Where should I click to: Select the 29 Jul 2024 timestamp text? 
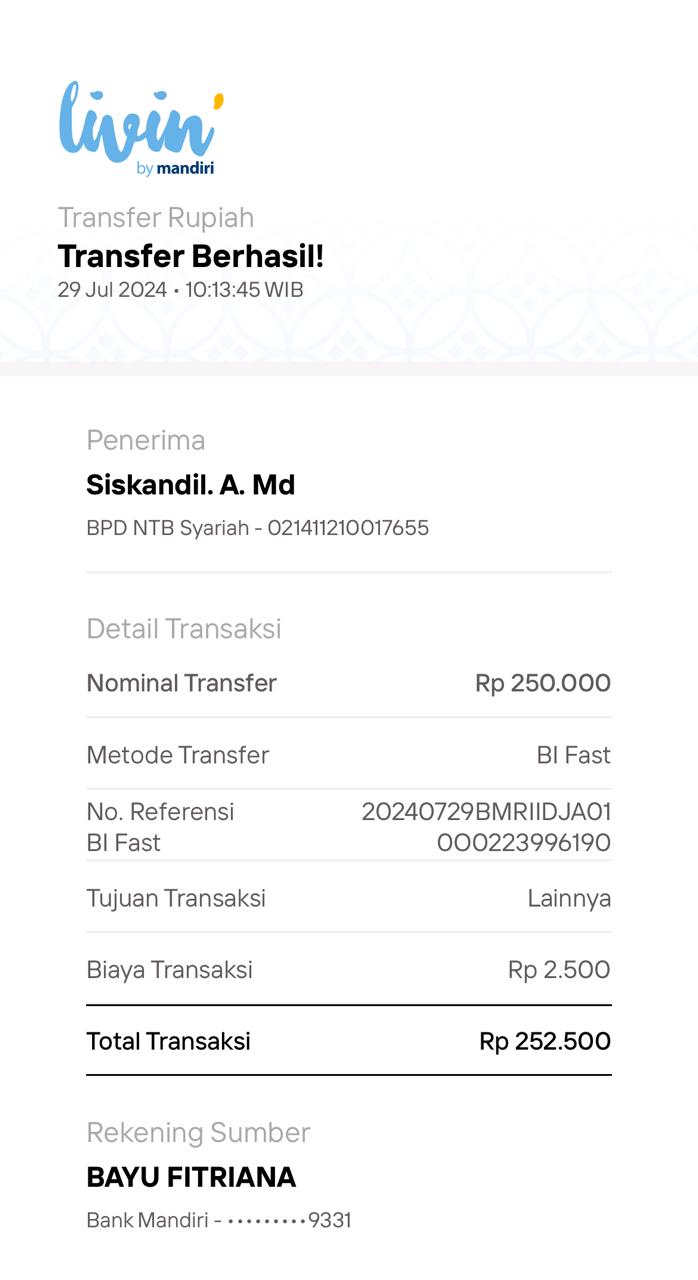pyautogui.click(x=180, y=290)
